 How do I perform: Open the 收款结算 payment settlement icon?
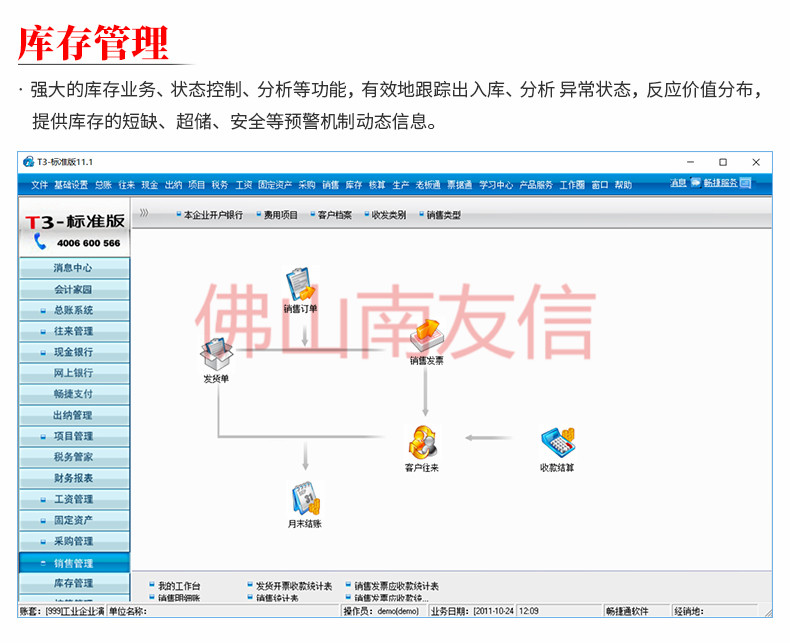click(x=558, y=442)
